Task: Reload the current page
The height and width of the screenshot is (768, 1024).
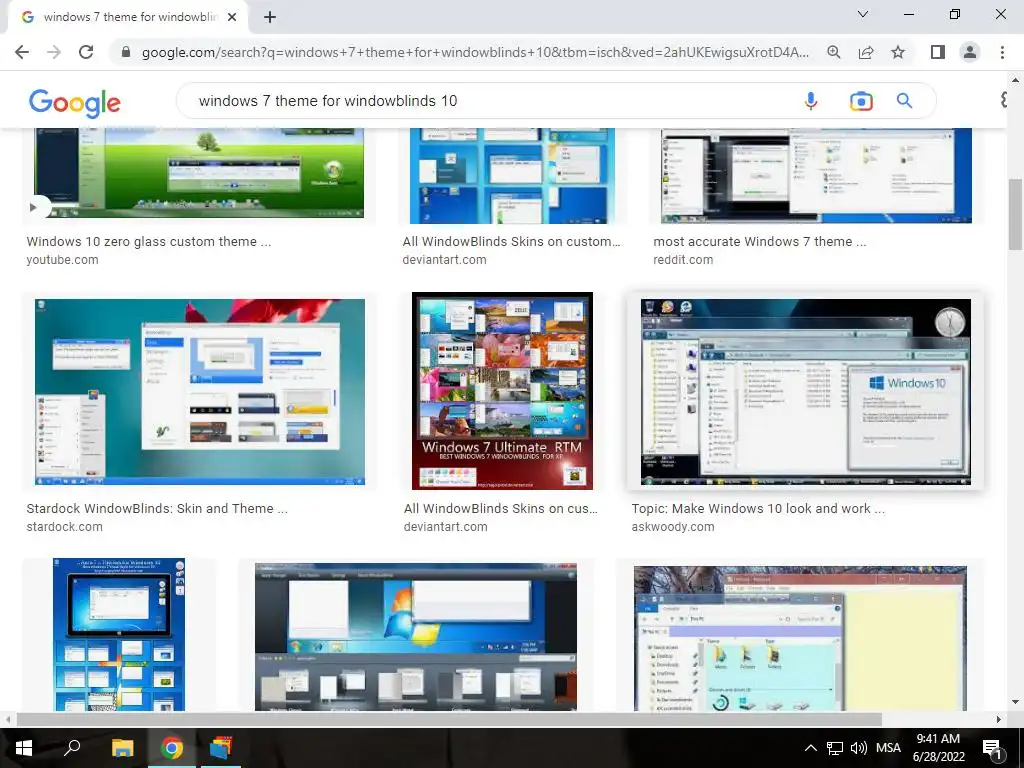Action: click(86, 52)
